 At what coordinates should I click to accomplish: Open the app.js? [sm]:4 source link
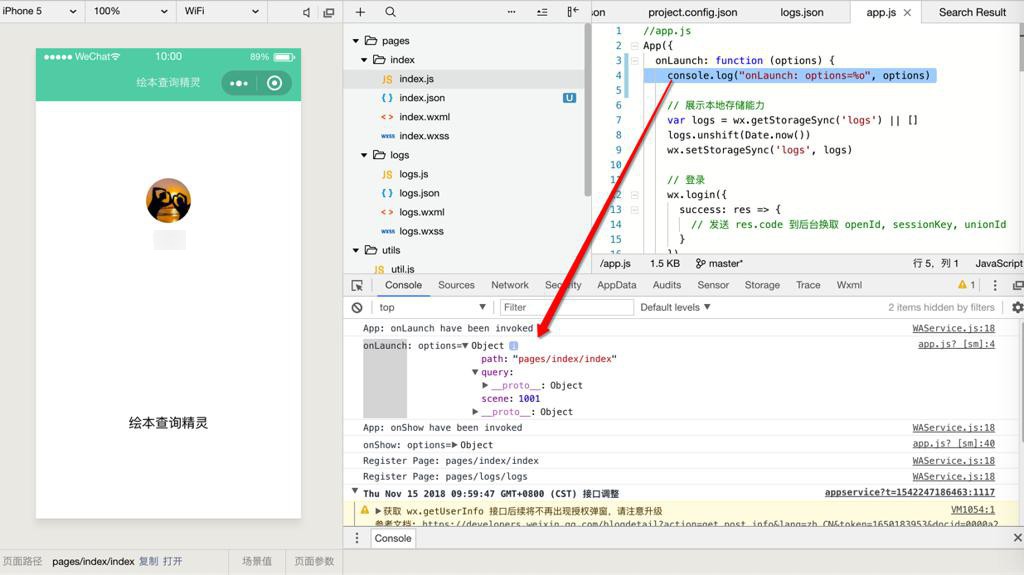click(x=956, y=344)
